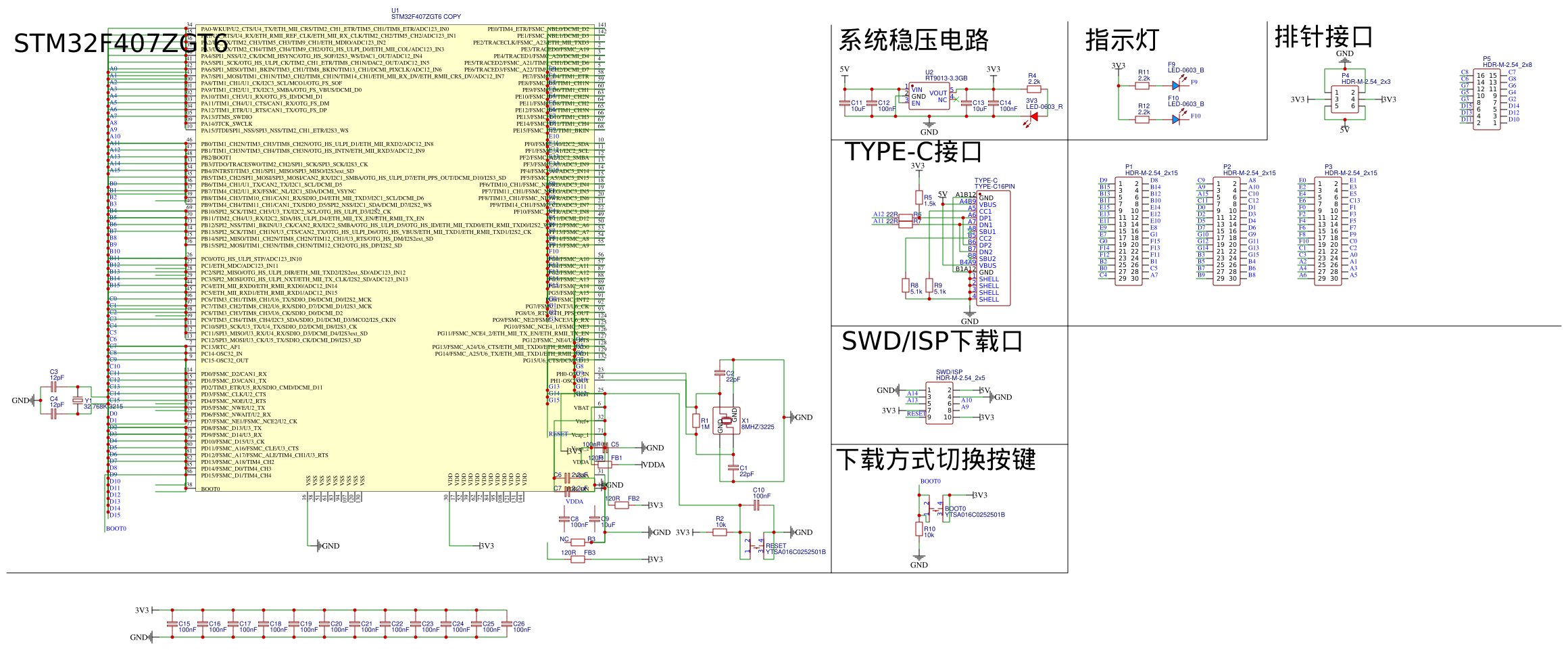Click resistor R11 2.2k in indicator section
1568x650 pixels.
1142,86
